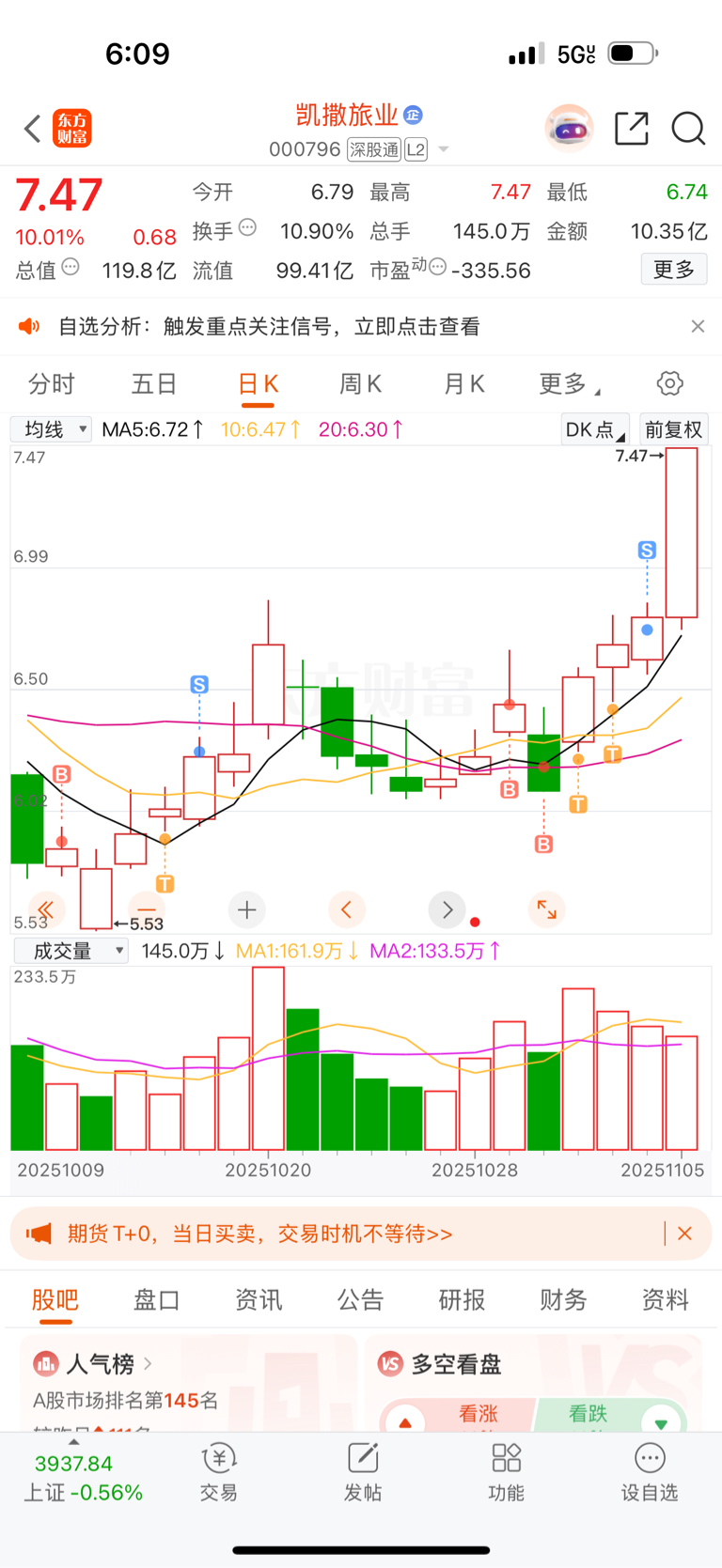Tap the L2 level badge
Screen dimensions: 722x1568
click(416, 149)
